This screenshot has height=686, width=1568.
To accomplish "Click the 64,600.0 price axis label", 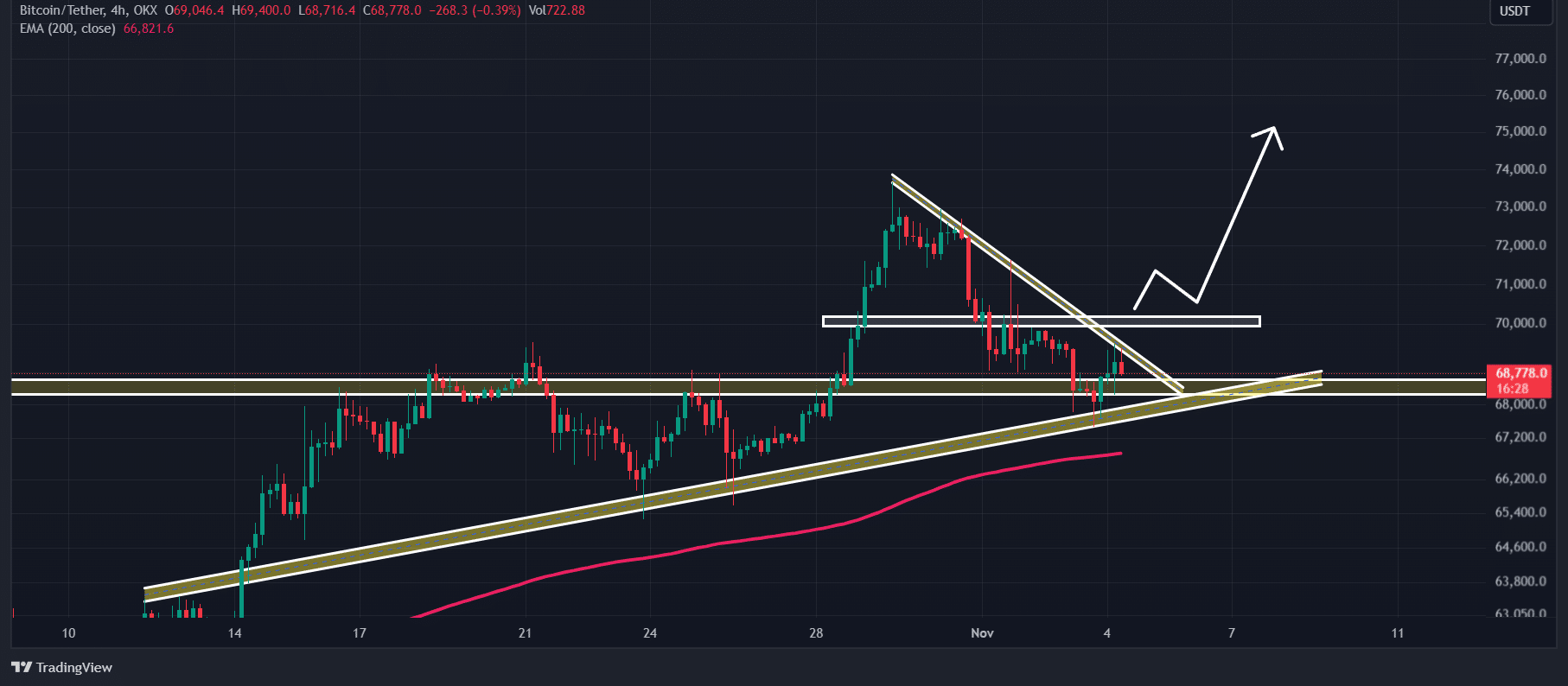I will 1520,547.
